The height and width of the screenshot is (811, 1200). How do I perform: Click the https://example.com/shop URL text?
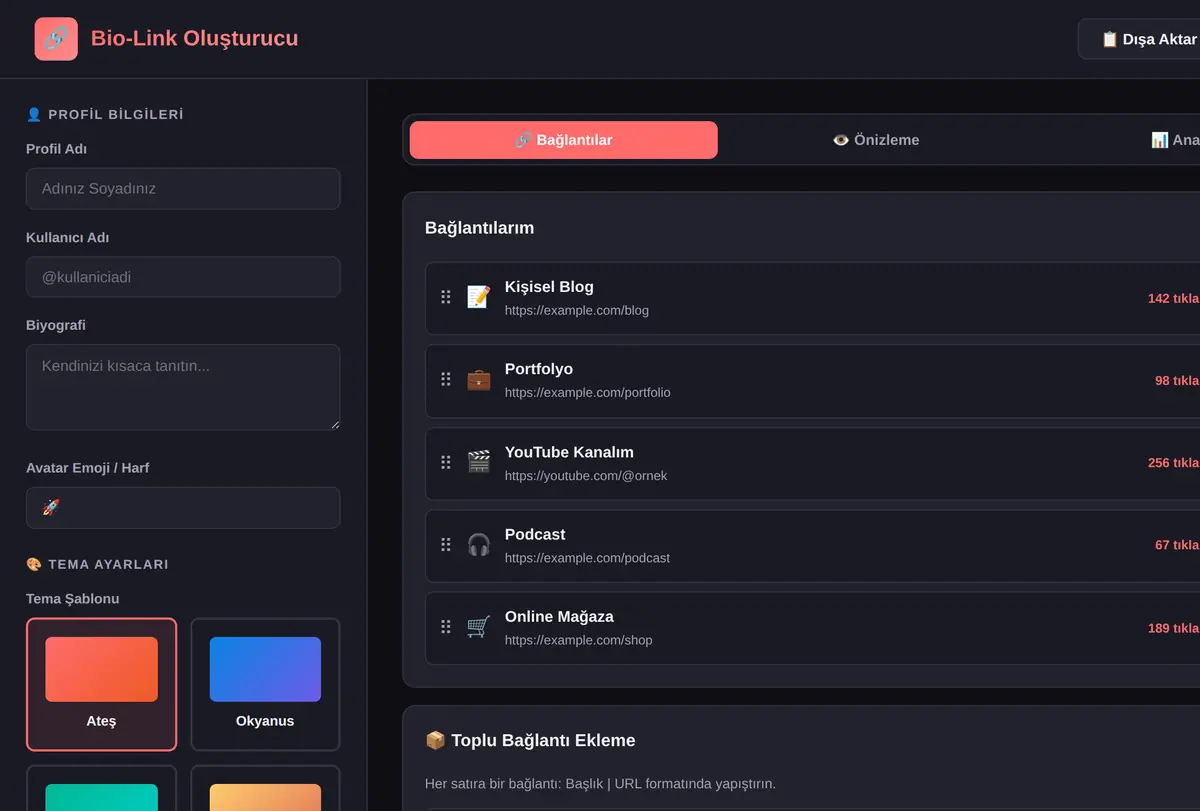(578, 640)
